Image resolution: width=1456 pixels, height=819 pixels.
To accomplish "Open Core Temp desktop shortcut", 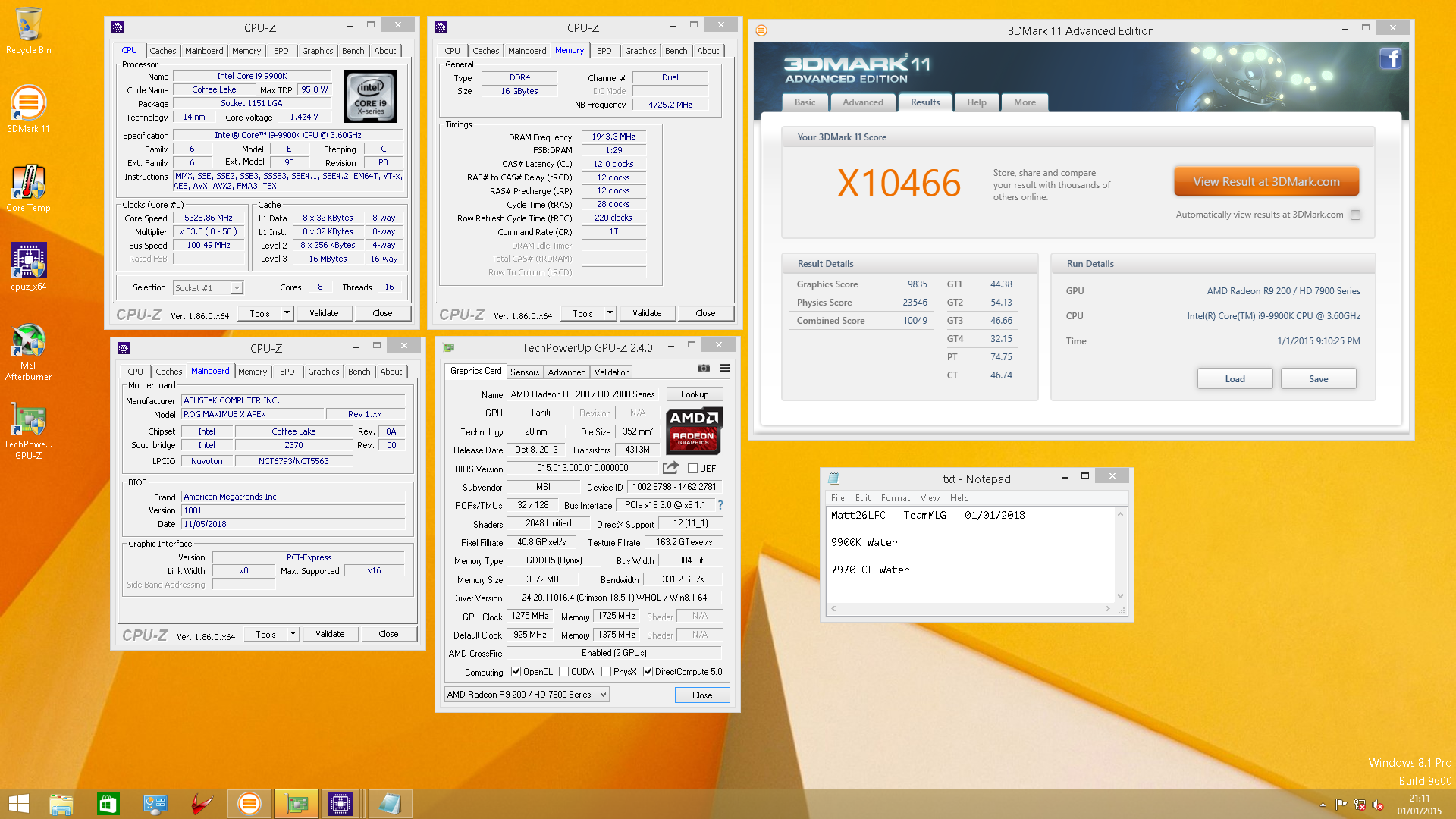I will pos(28,188).
